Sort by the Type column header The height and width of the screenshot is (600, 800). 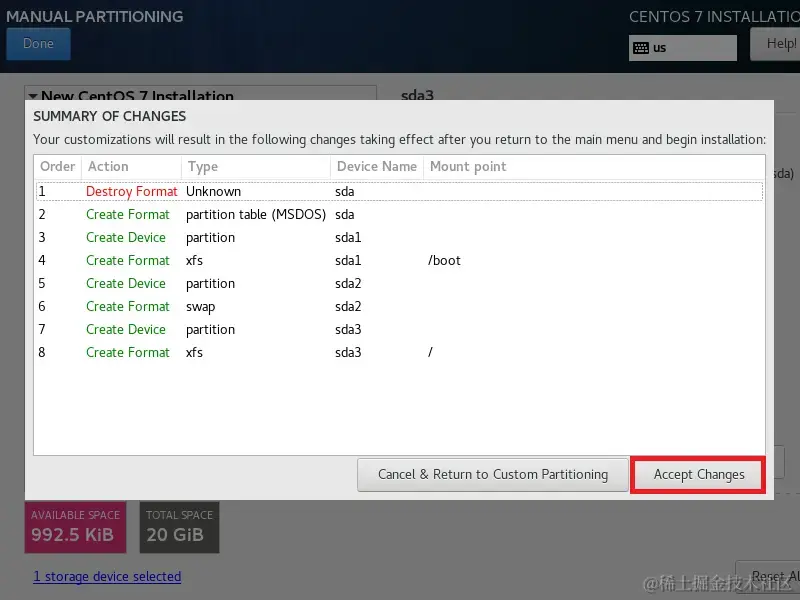[x=256, y=166]
